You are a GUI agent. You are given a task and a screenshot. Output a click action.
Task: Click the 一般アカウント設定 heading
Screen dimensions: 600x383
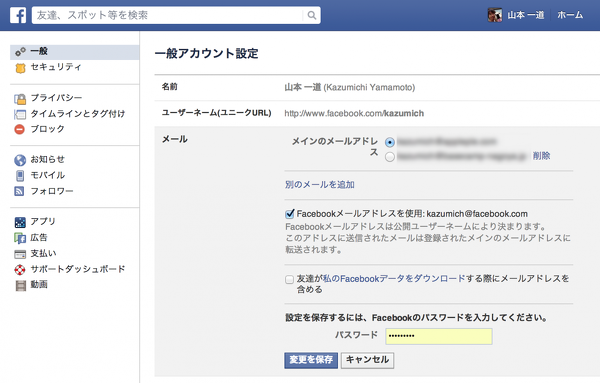(x=207, y=53)
